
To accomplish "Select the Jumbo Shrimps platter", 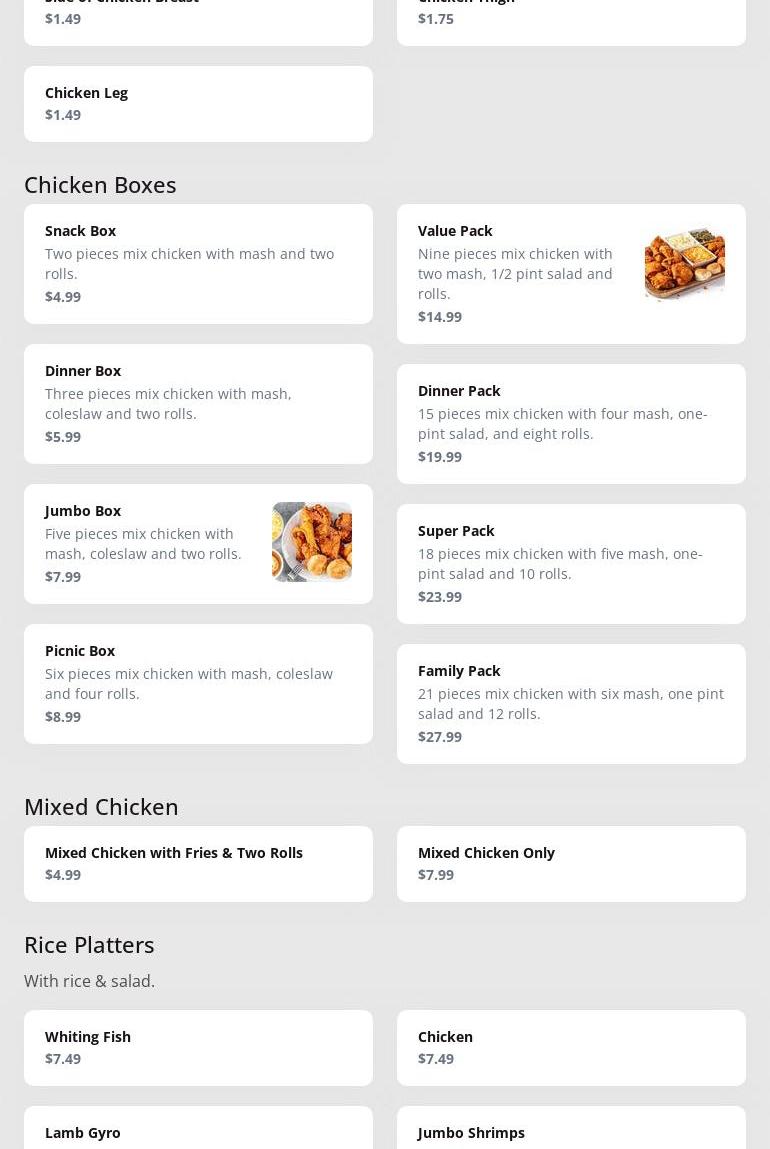I will click(x=571, y=1132).
